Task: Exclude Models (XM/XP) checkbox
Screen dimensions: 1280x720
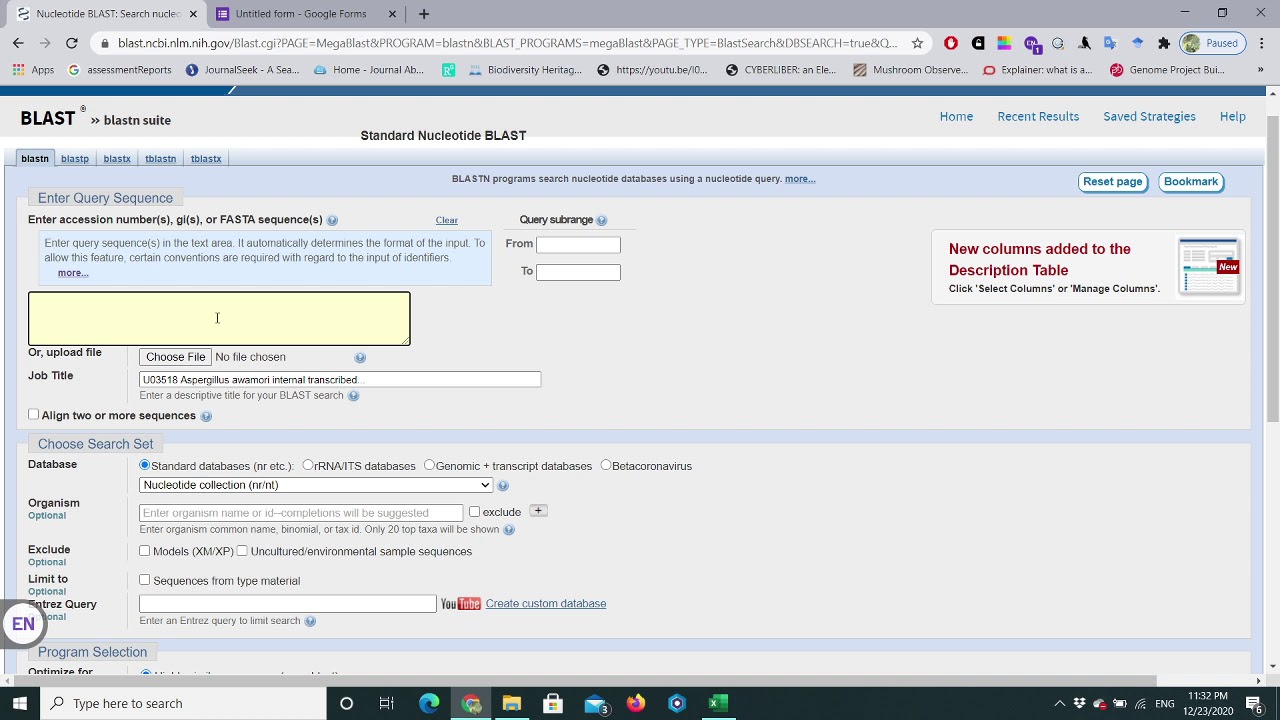Action: [145, 551]
